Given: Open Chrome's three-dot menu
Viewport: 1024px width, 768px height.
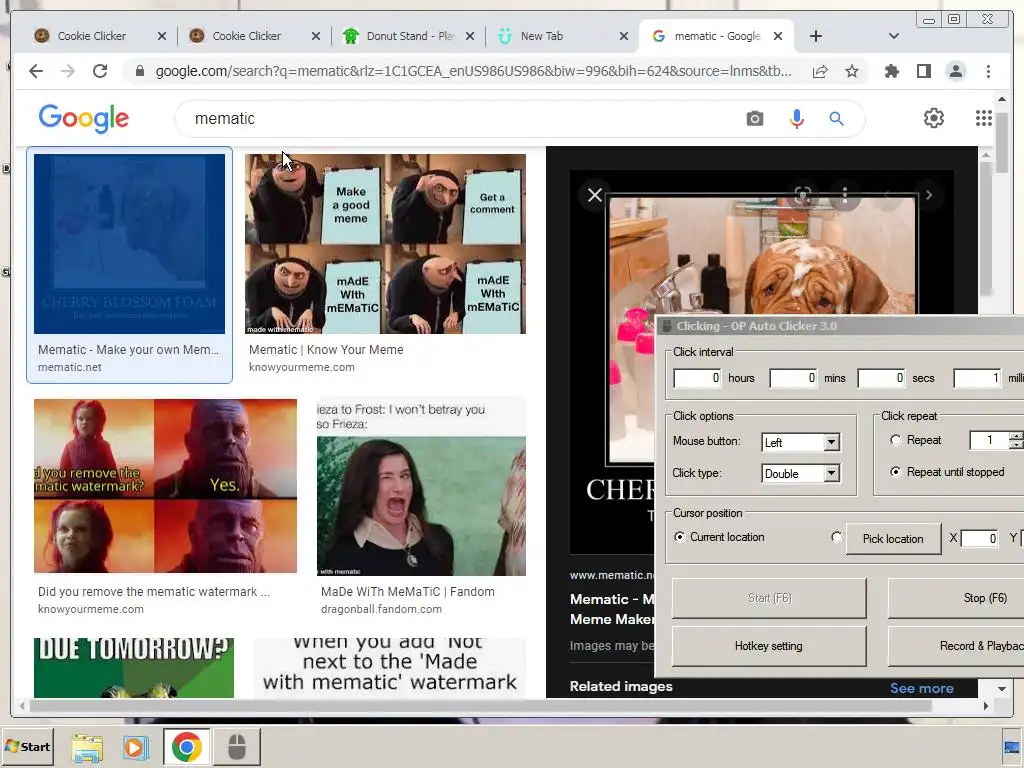Looking at the screenshot, I should (988, 71).
